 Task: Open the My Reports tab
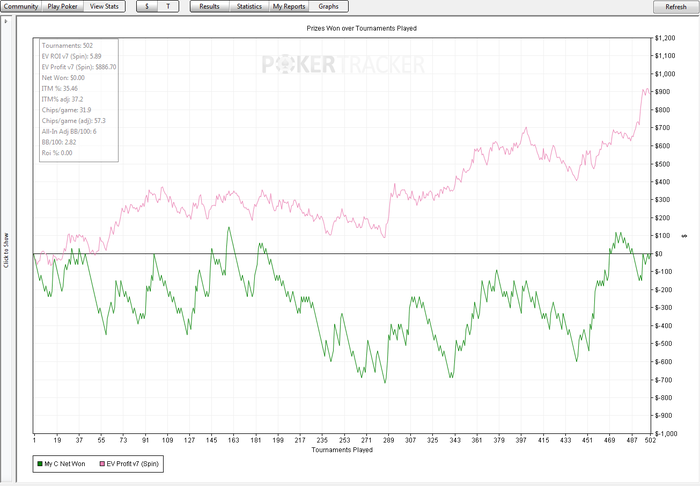click(x=289, y=6)
